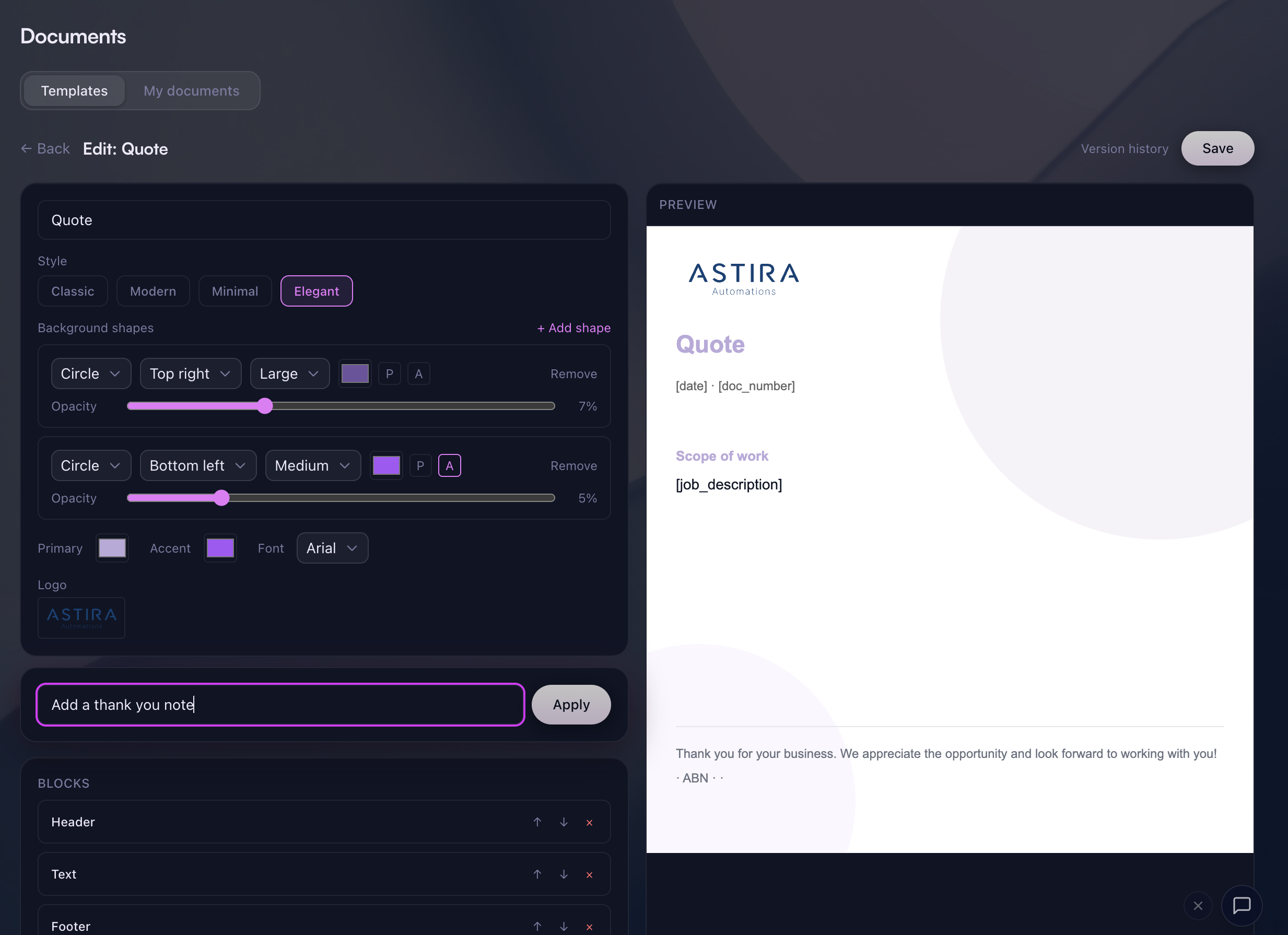Open color swatch for Top right circle
Image resolution: width=1288 pixels, height=935 pixels.
[355, 374]
